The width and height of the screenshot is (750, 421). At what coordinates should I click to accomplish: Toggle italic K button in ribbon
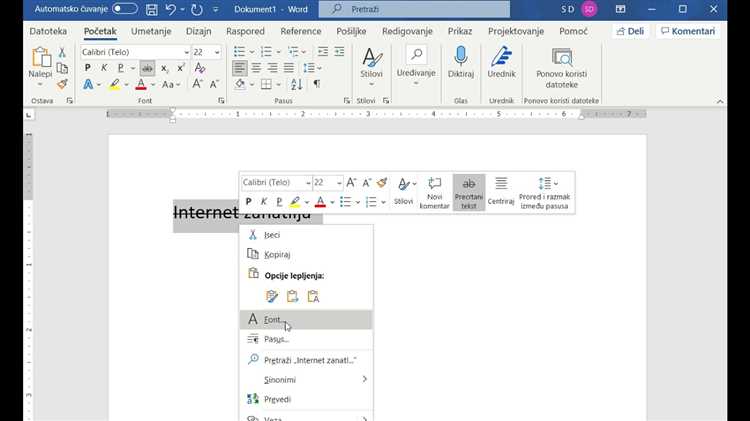[x=104, y=68]
